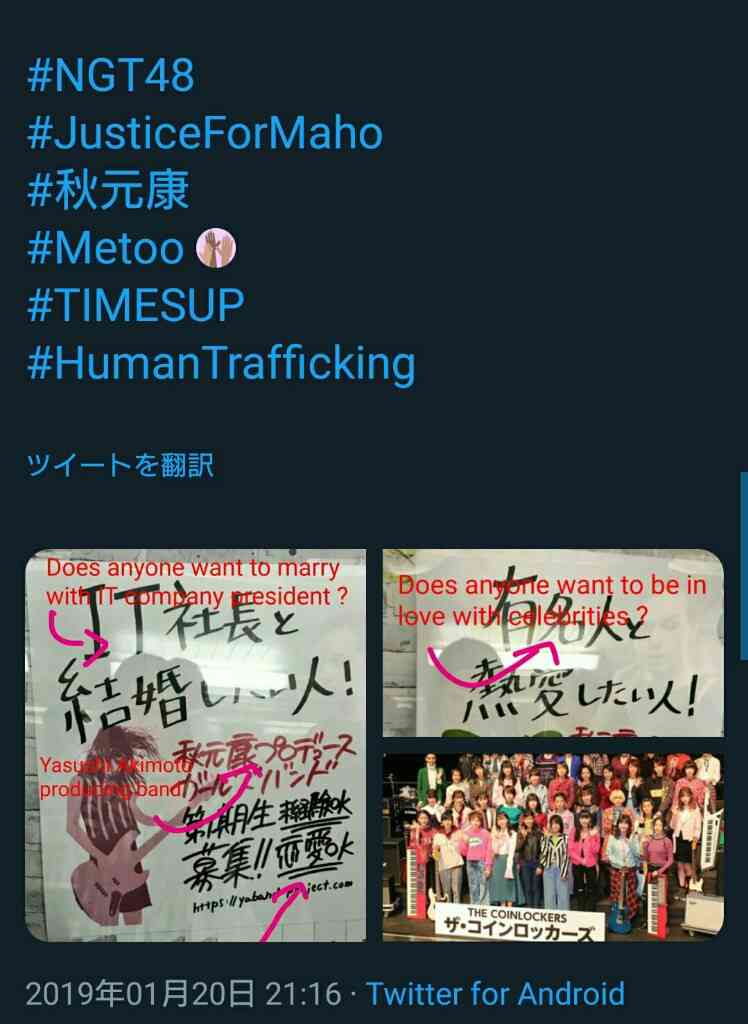Viewport: 748px width, 1024px height.
Task: Open the #TIMESUP hashtag
Action: (135, 305)
